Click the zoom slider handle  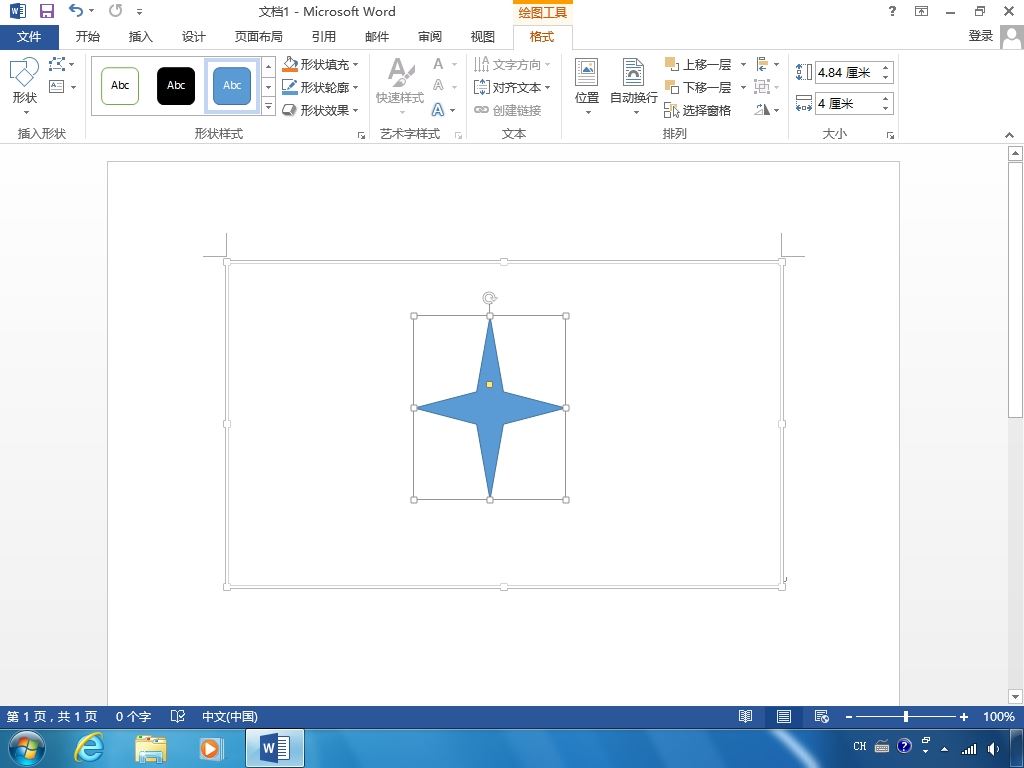pyautogui.click(x=906, y=716)
